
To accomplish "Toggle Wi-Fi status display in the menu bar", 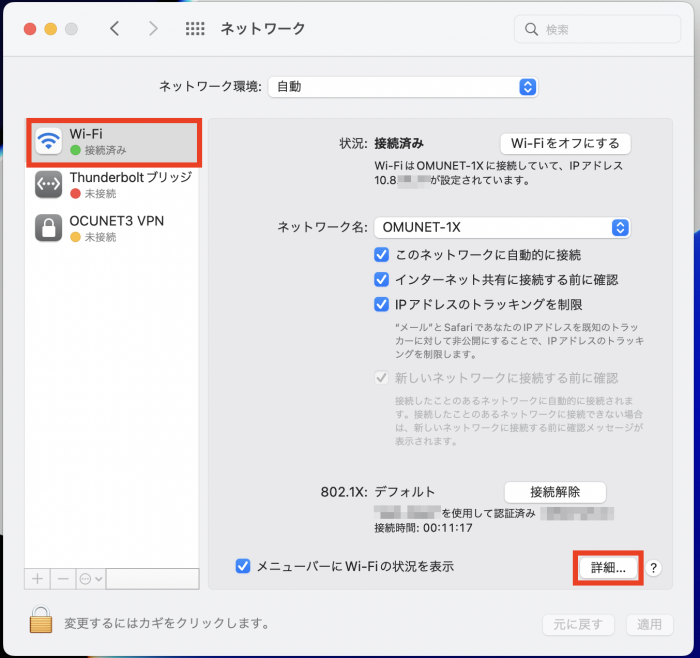I will click(x=243, y=566).
